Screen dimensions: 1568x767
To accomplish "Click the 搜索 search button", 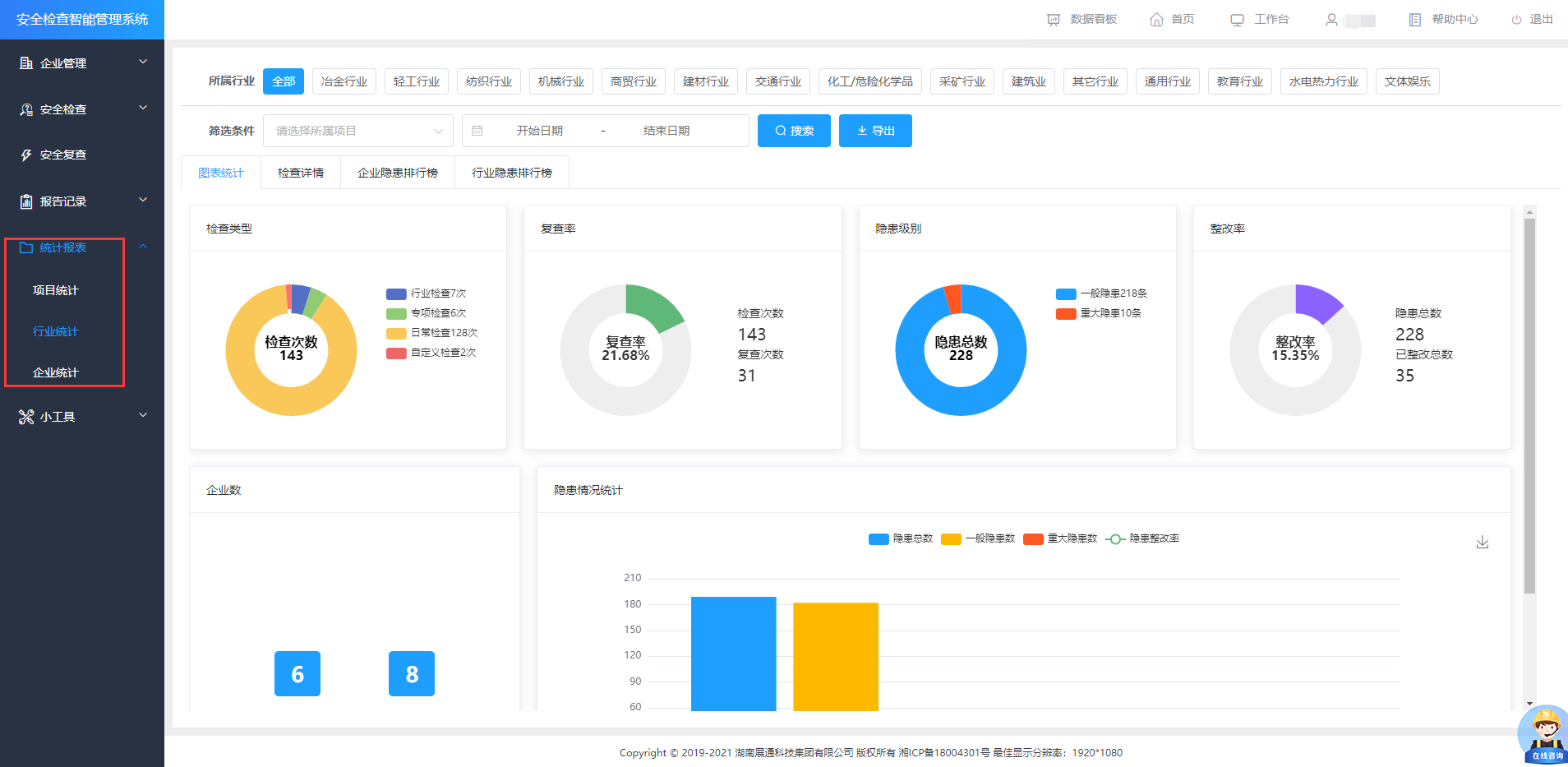I will coord(793,131).
